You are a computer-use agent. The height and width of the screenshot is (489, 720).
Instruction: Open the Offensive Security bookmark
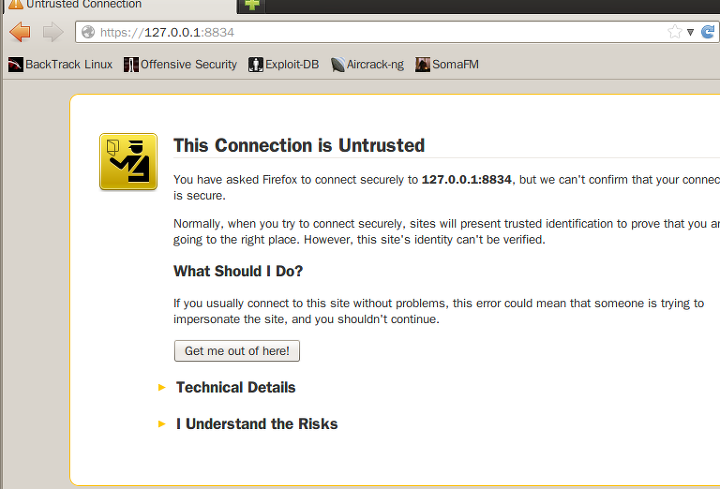click(180, 64)
